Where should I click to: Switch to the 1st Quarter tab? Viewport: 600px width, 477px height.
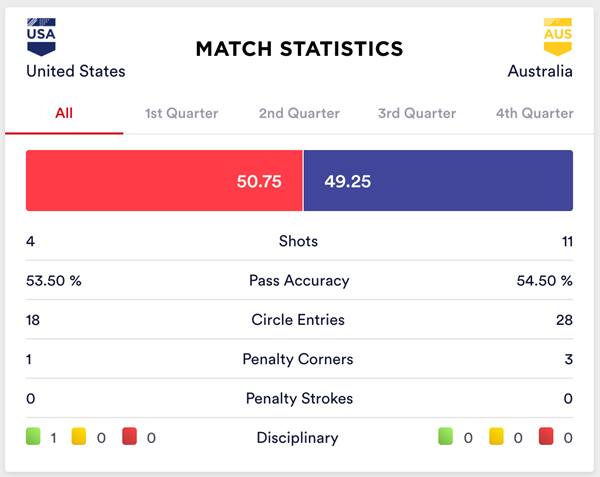[181, 113]
